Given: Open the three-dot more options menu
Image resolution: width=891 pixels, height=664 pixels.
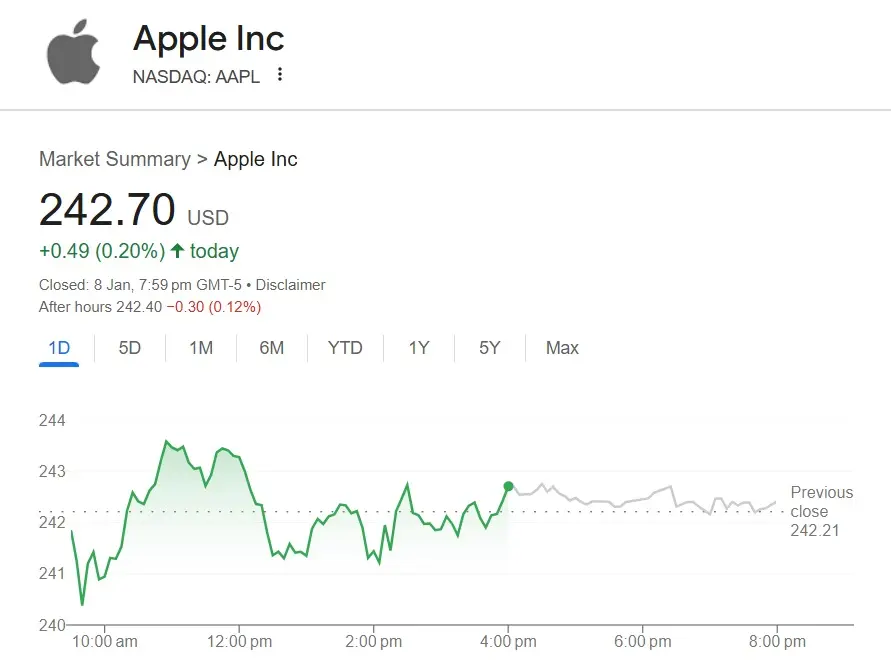Looking at the screenshot, I should (280, 75).
